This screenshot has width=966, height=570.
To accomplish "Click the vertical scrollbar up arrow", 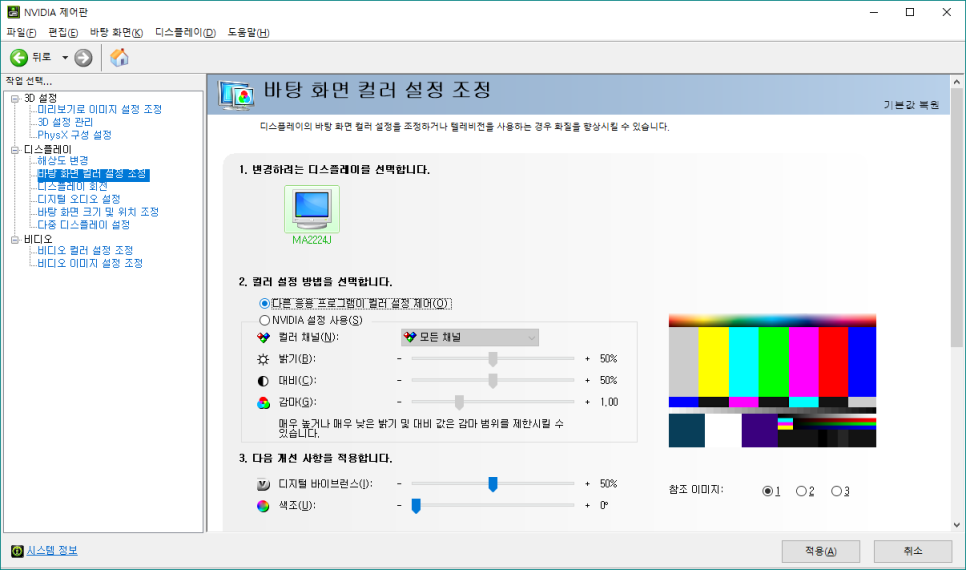I will (x=956, y=81).
